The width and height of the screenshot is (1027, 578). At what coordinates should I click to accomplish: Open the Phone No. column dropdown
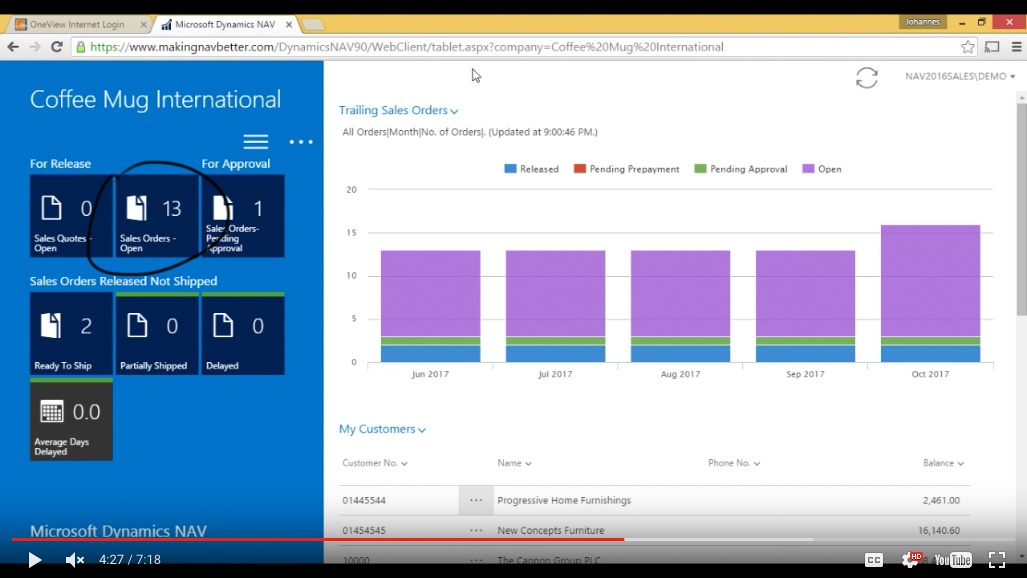click(x=734, y=463)
